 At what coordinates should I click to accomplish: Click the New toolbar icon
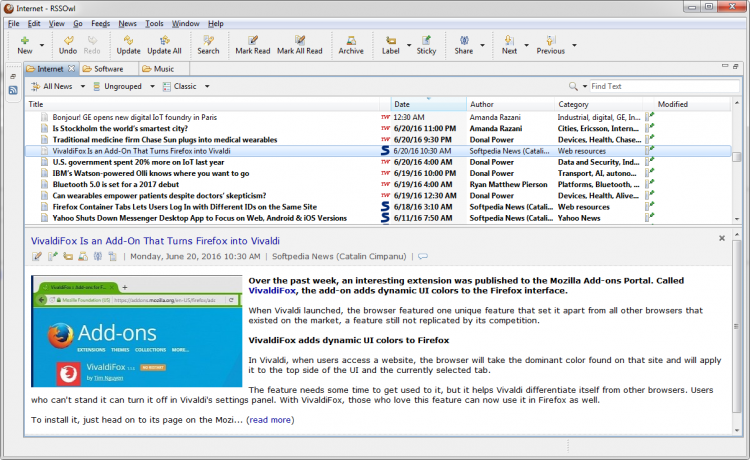[x=24, y=40]
